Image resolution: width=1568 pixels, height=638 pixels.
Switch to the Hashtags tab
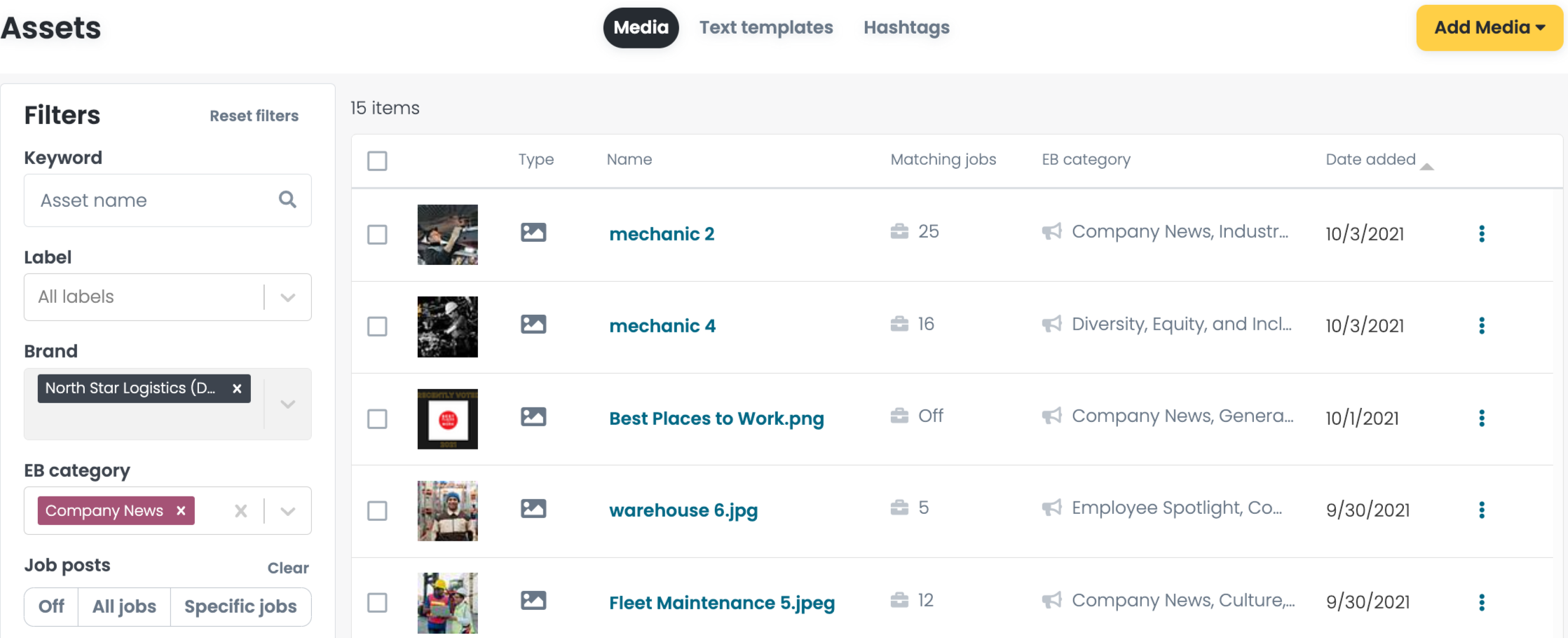(906, 27)
